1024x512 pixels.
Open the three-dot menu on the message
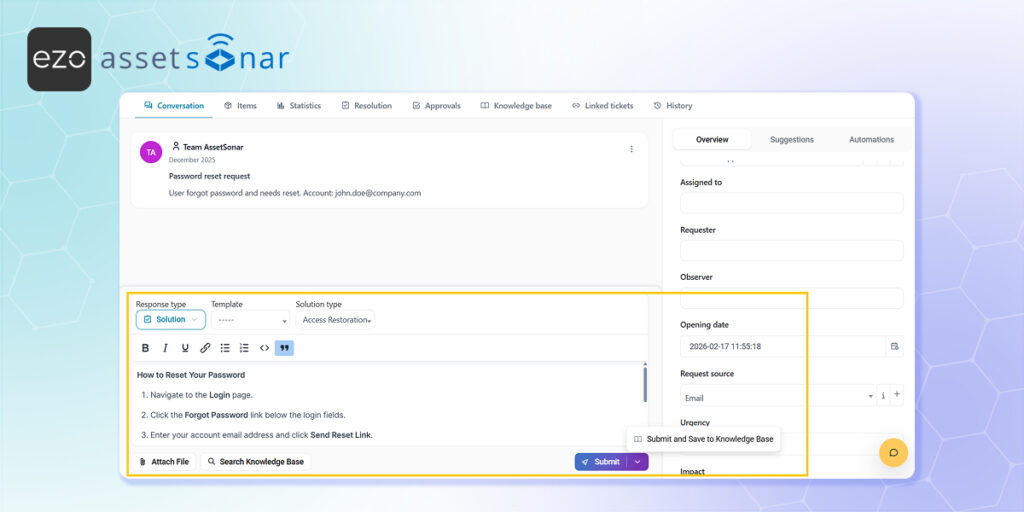(x=631, y=149)
